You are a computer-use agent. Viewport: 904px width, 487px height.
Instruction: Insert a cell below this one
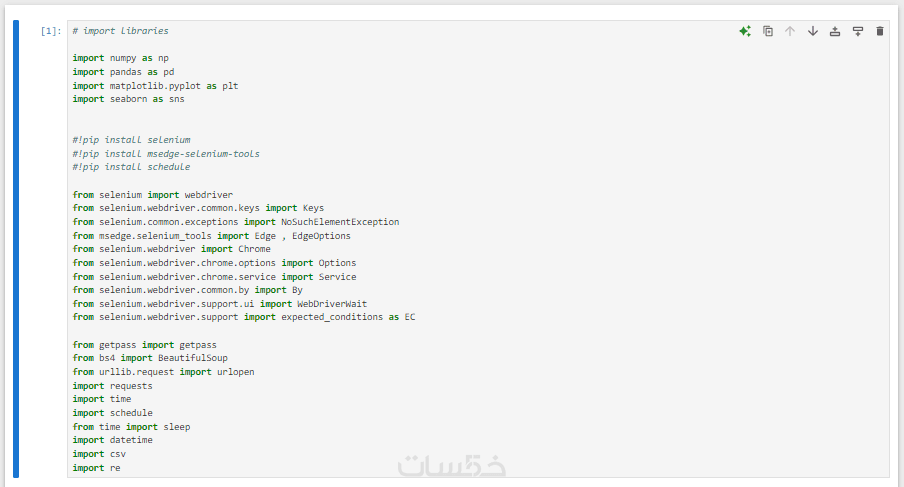pos(857,31)
